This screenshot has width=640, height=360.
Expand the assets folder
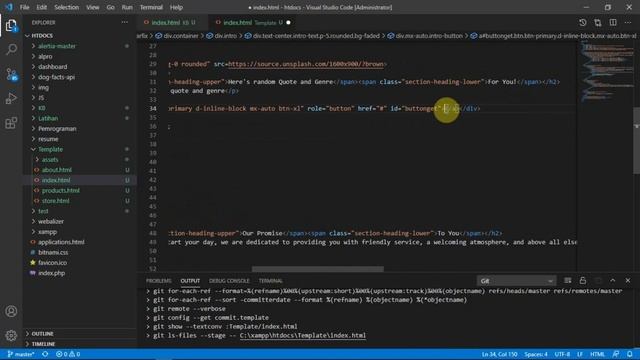coord(80,160)
